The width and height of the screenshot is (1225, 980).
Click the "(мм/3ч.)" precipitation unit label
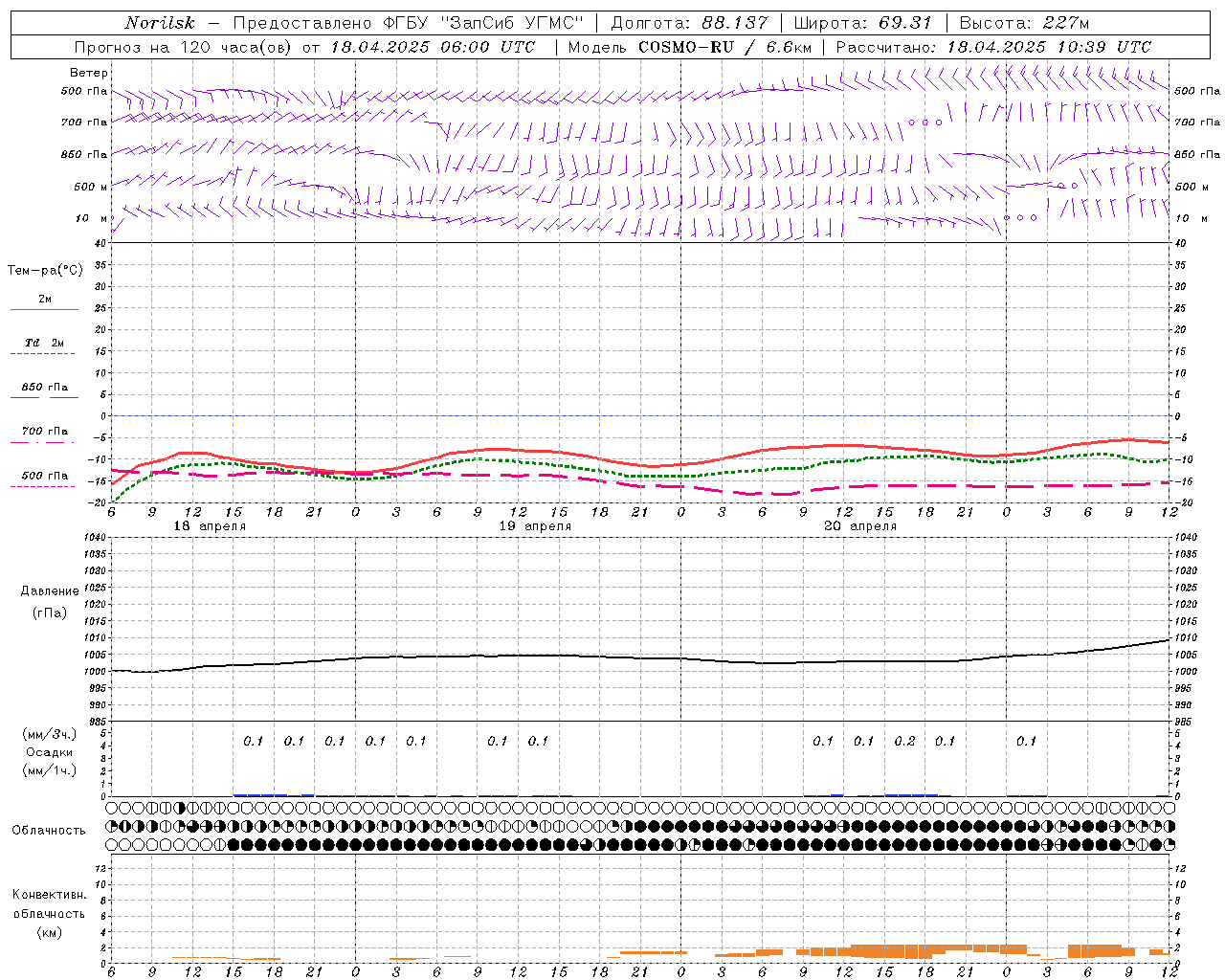tap(50, 734)
